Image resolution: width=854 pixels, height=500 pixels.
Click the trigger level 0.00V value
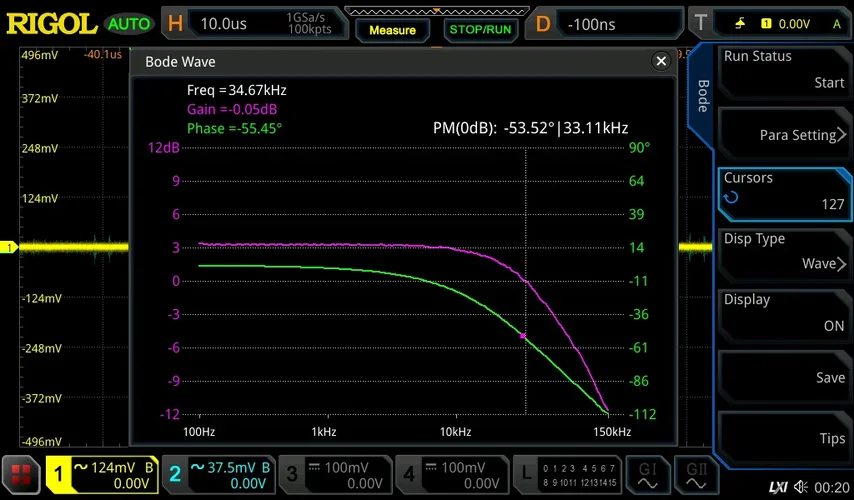coord(794,24)
